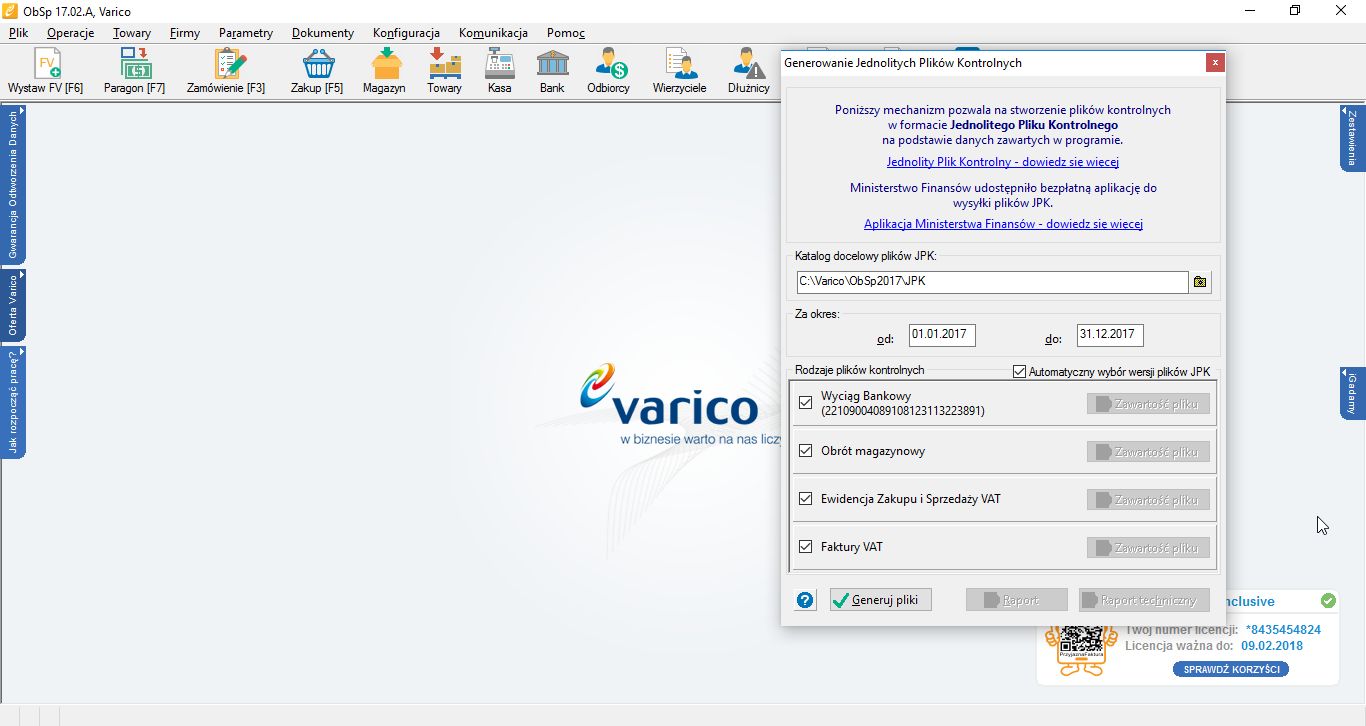Click the green license checkmark icon
Viewport: 1366px width, 726px height.
1328,601
